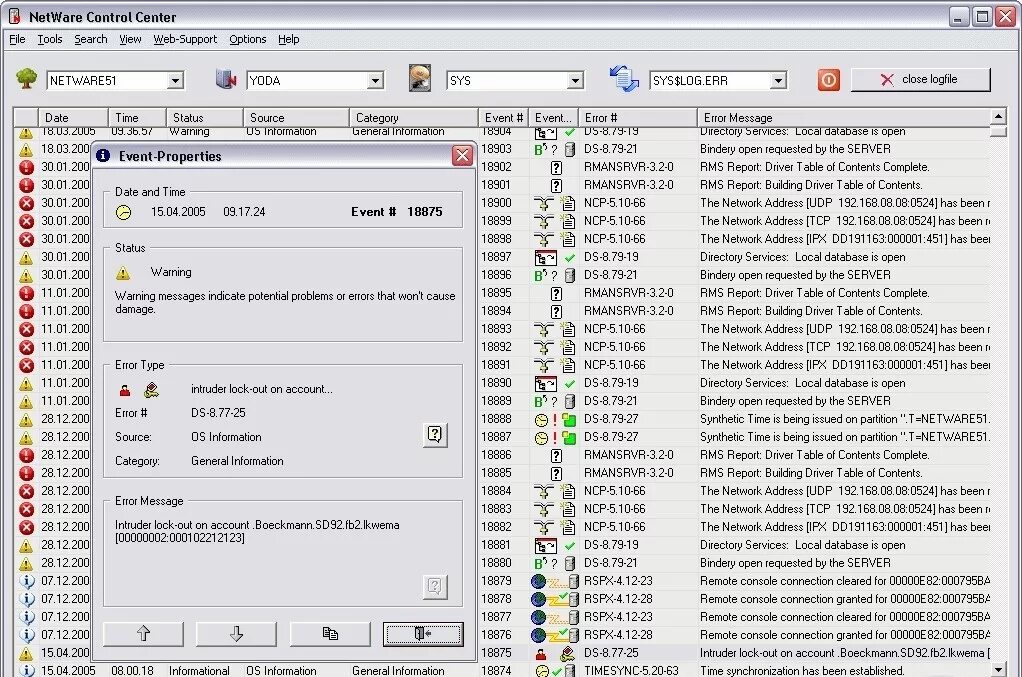1022x677 pixels.
Task: Open the Help menu
Action: tap(288, 39)
